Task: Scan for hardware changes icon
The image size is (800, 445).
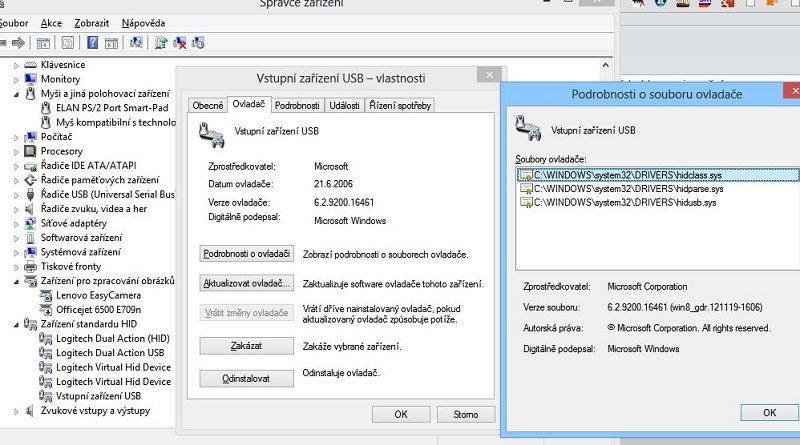Action: click(x=136, y=43)
